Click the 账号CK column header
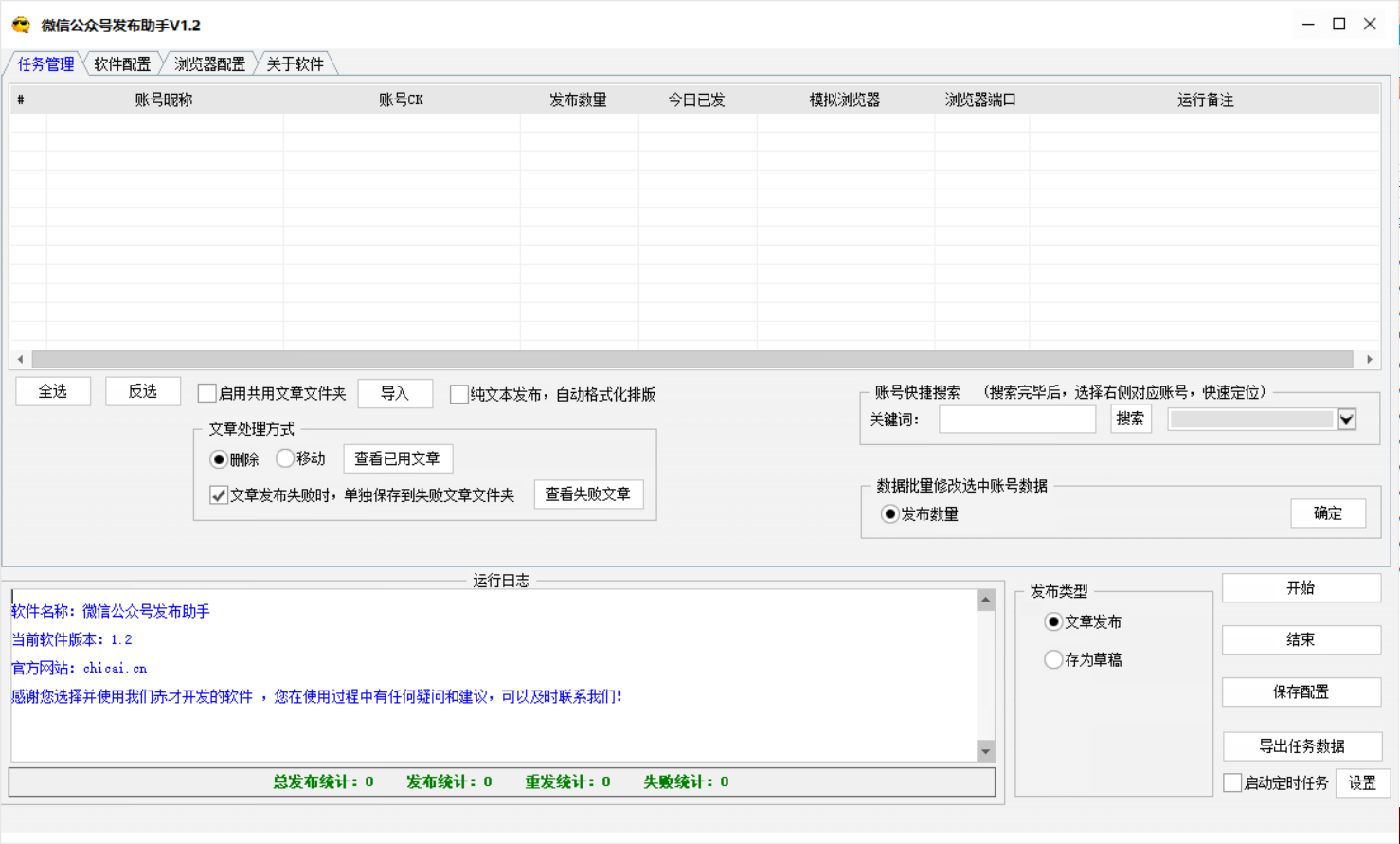1400x844 pixels. (x=401, y=99)
